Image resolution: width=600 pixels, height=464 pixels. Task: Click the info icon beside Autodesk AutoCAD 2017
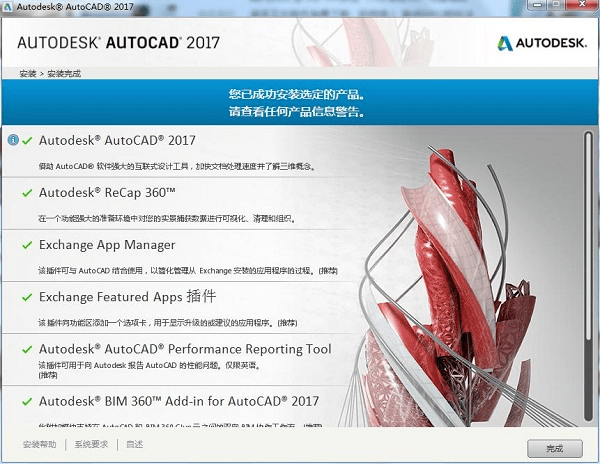pos(13,140)
